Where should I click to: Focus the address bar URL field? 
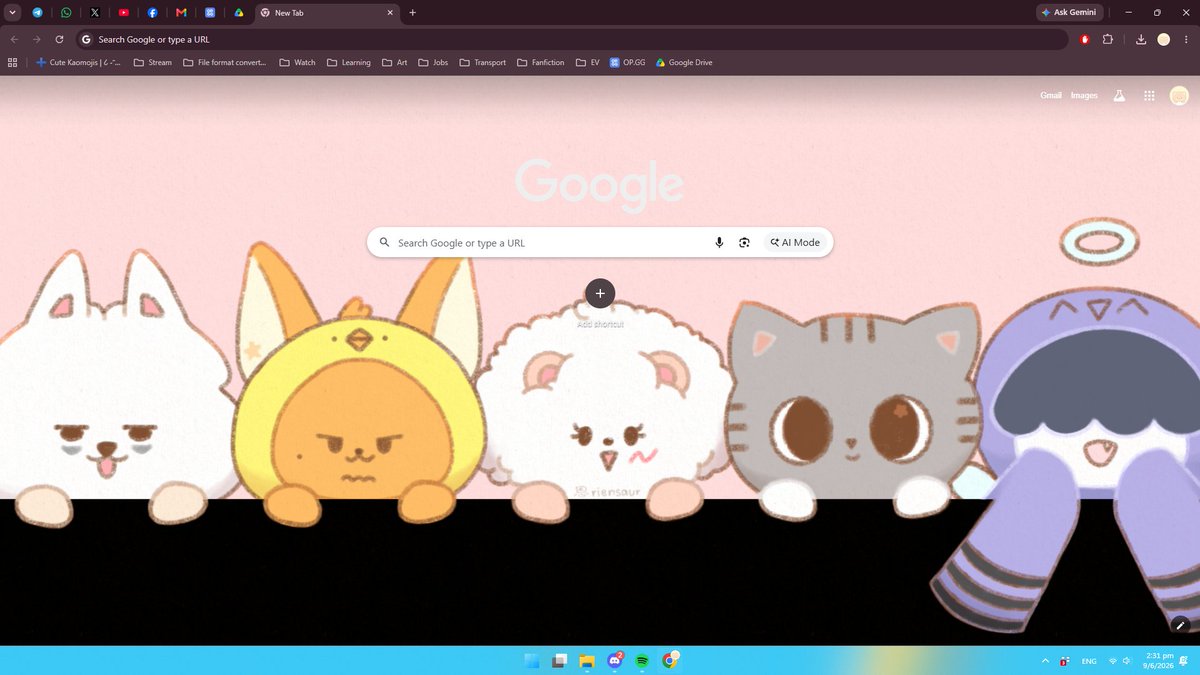pyautogui.click(x=572, y=39)
